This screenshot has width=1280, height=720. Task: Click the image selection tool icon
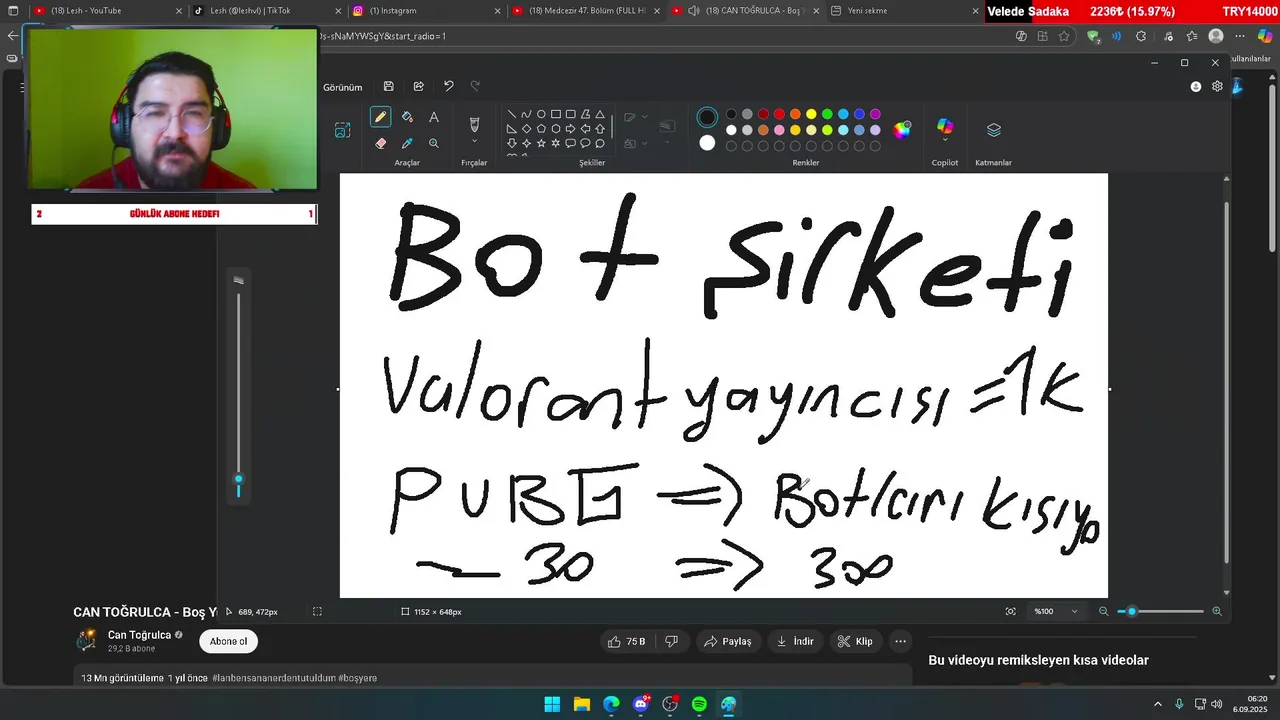pyautogui.click(x=342, y=130)
